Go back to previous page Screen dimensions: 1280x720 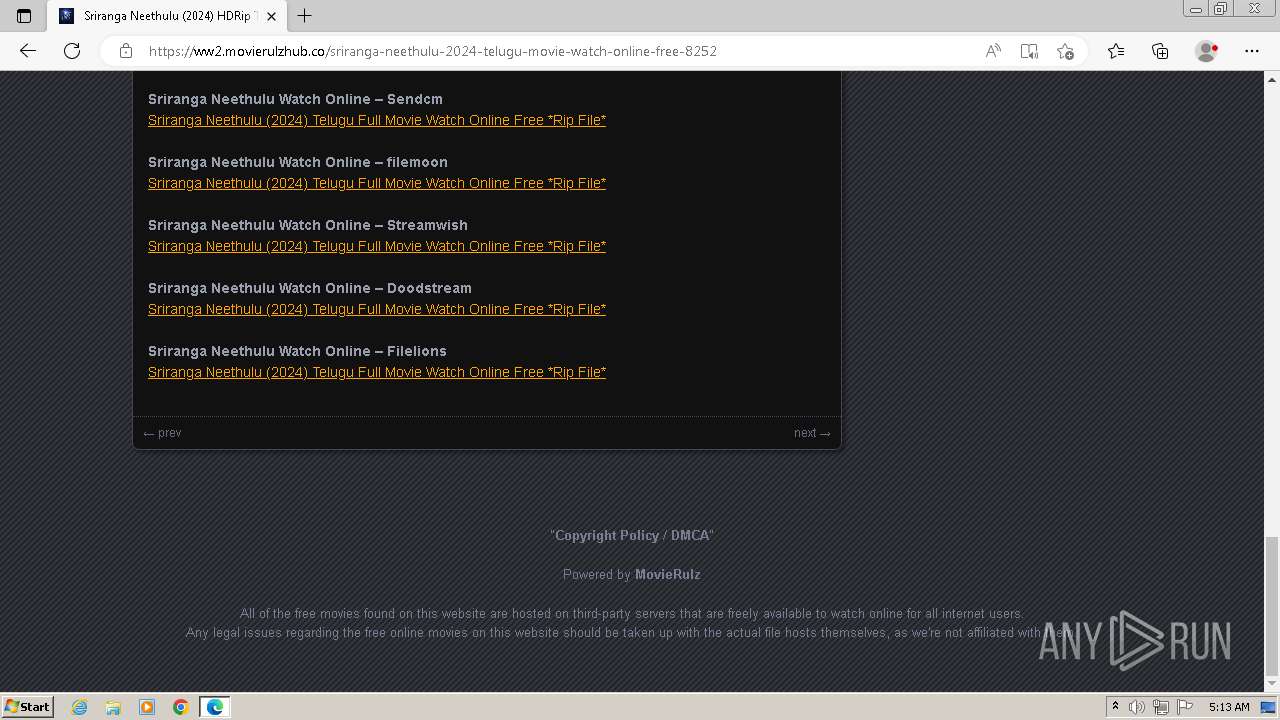(x=28, y=51)
